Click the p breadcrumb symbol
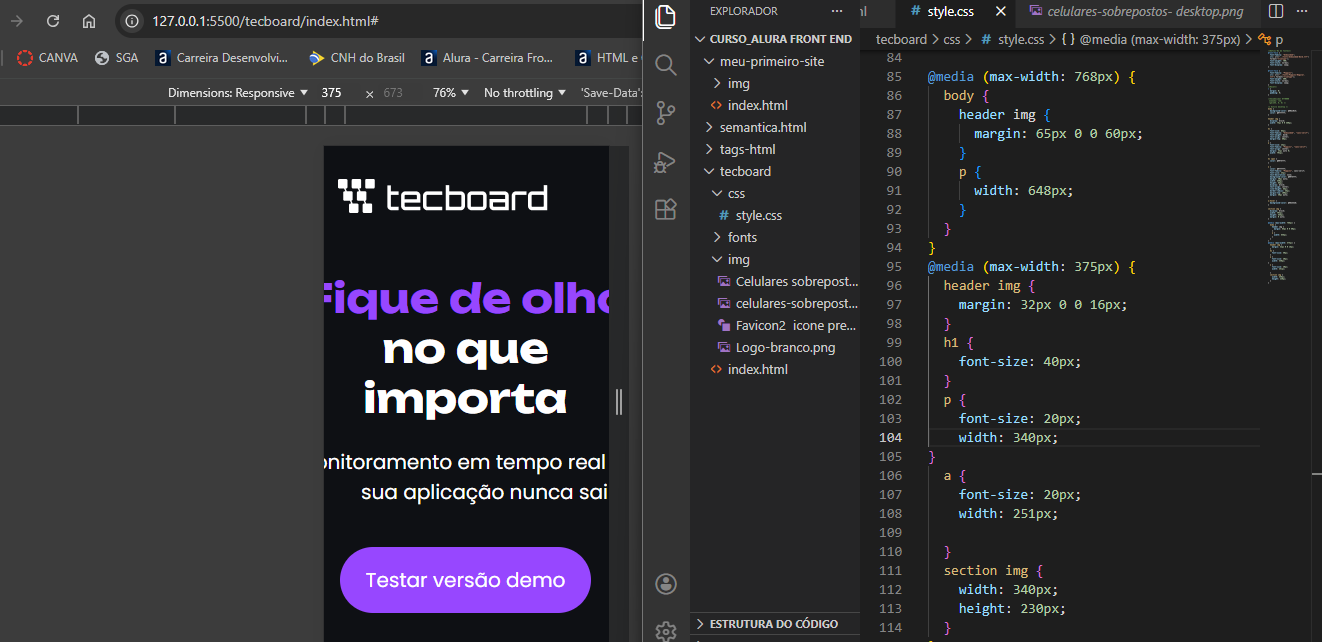 click(x=1271, y=39)
